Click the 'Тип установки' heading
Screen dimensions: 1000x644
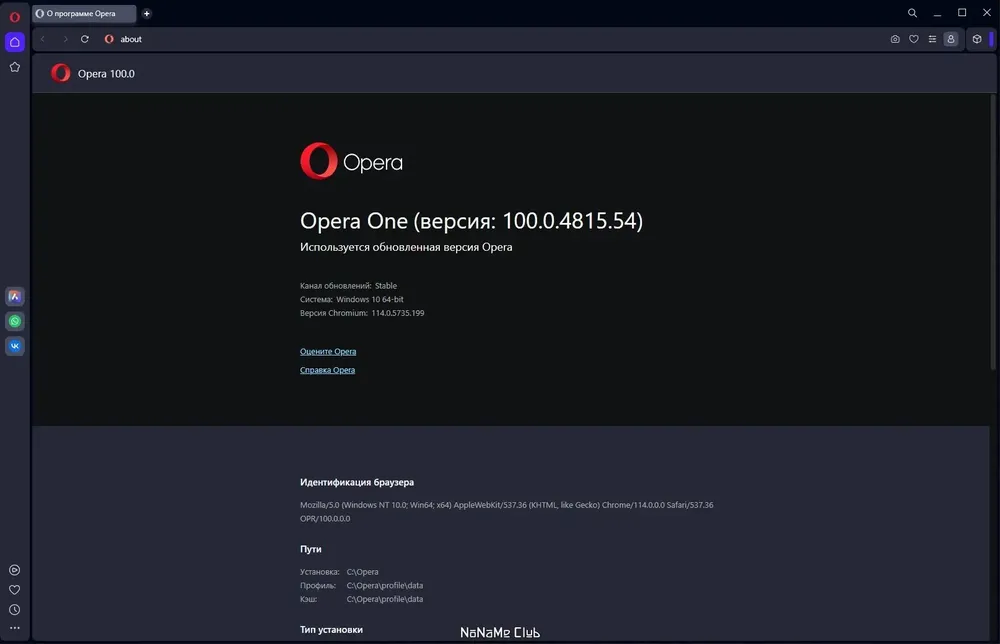tap(331, 629)
